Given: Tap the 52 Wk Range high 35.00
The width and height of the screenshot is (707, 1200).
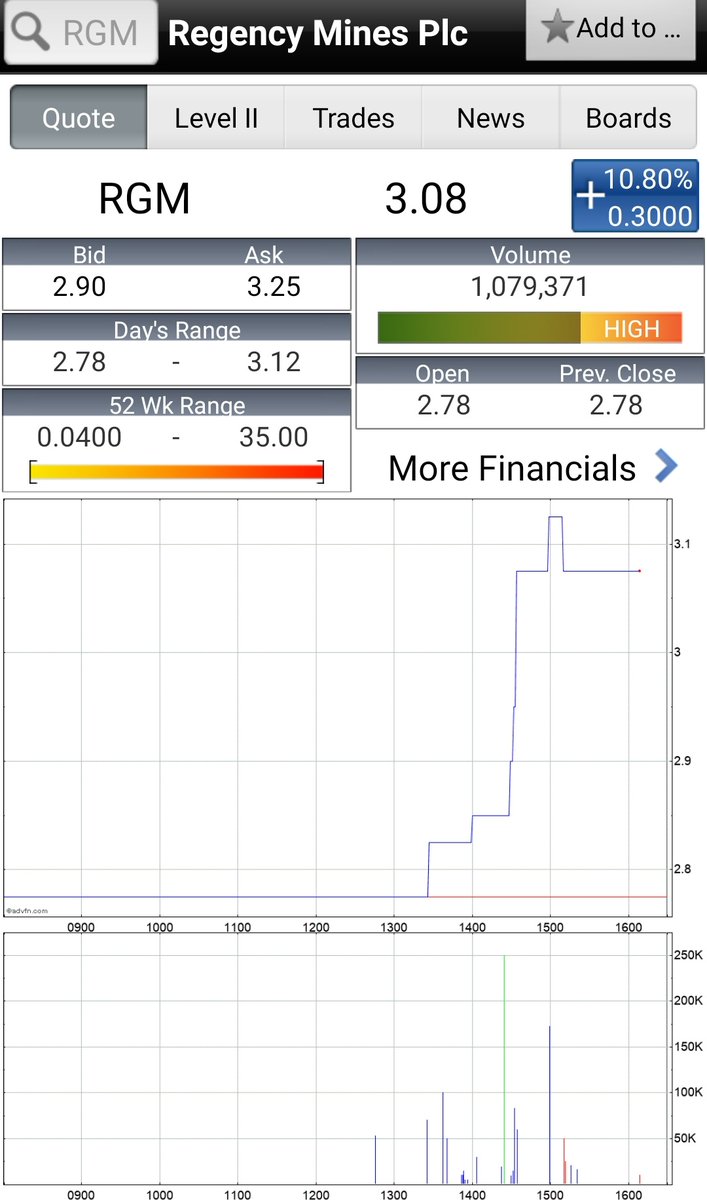Looking at the screenshot, I should coord(274,437).
